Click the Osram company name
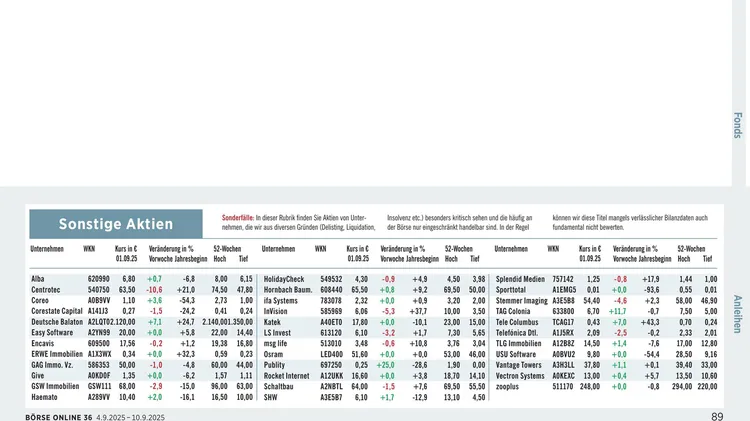This screenshot has height=421, width=750. click(x=274, y=354)
